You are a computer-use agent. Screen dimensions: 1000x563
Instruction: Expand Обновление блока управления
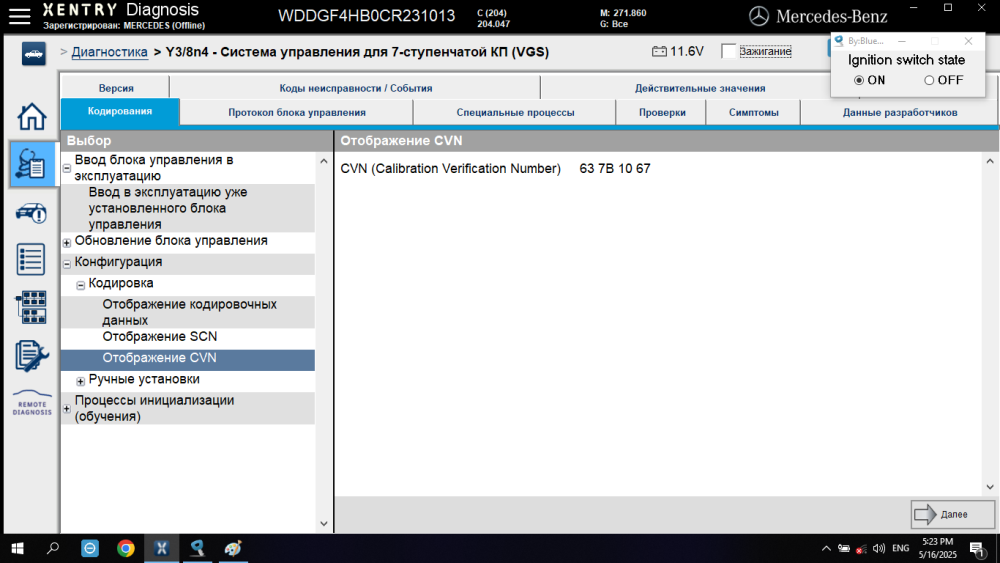(66, 242)
